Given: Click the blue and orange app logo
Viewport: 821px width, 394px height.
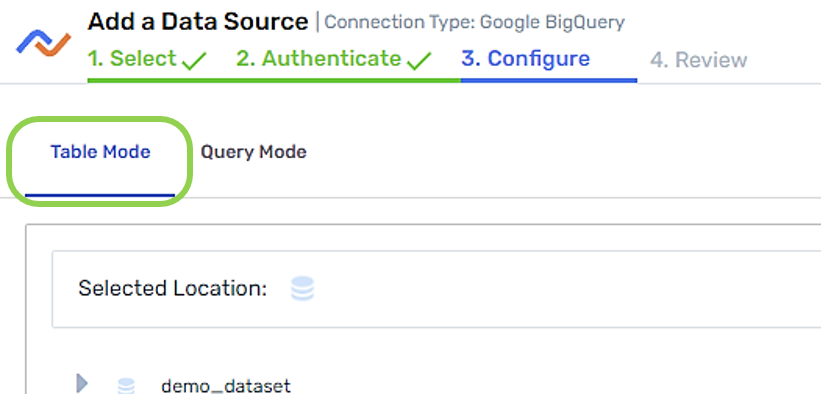Looking at the screenshot, I should [x=43, y=43].
